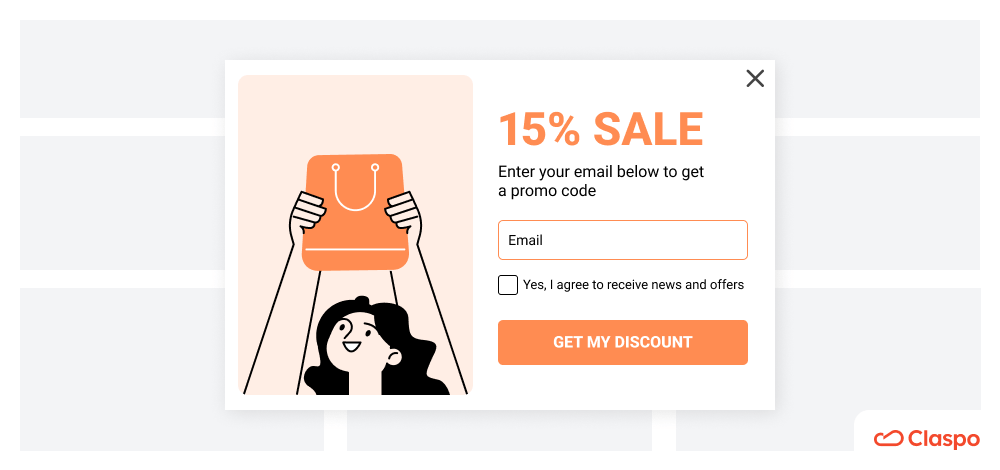Click the GET MY DISCOUNT button
Image resolution: width=1000 pixels, height=470 pixels.
pos(622,342)
